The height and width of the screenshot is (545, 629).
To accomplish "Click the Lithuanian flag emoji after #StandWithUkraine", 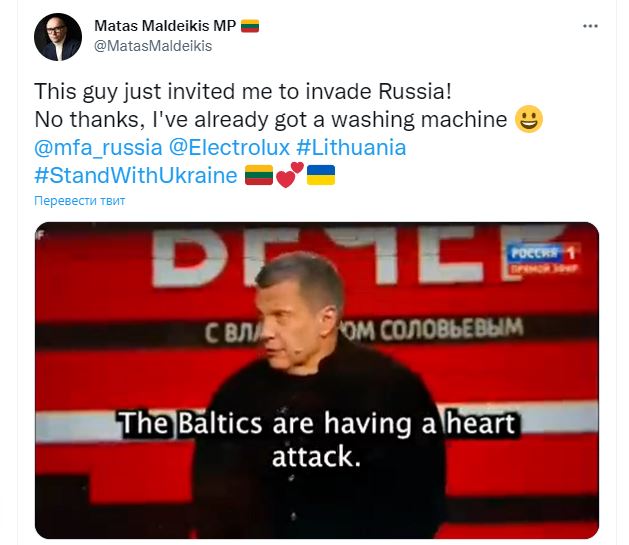I will coord(259,175).
